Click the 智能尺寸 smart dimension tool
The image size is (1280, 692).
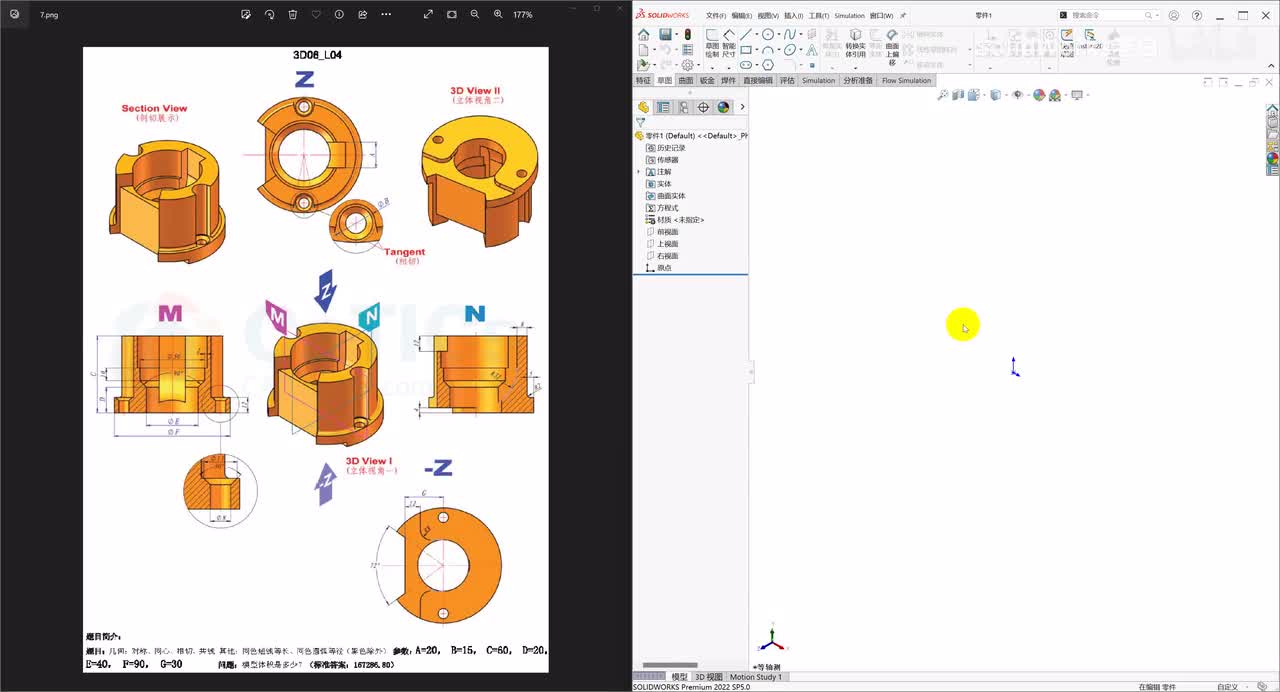coord(728,44)
